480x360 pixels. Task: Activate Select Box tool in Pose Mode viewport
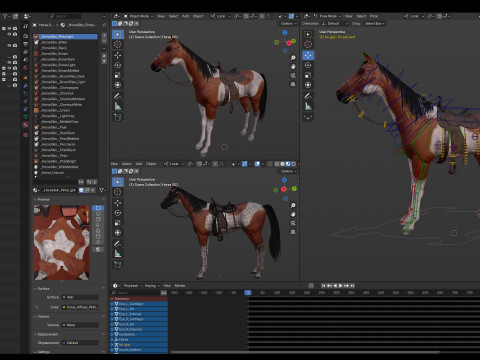pyautogui.click(x=308, y=34)
